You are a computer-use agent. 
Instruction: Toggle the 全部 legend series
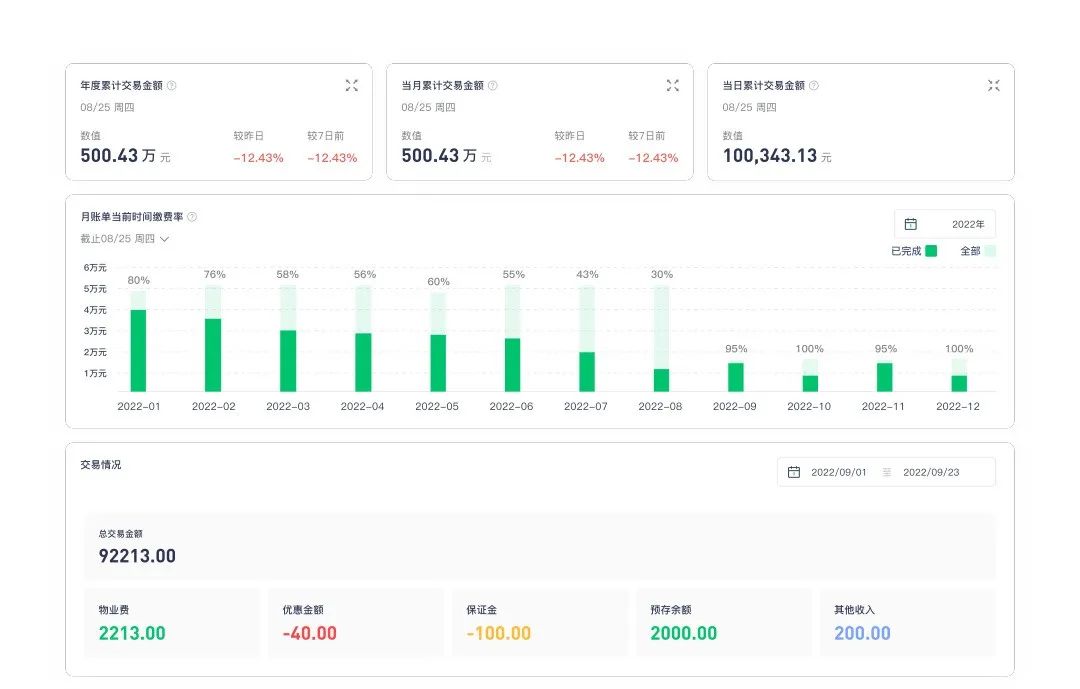pos(978,251)
